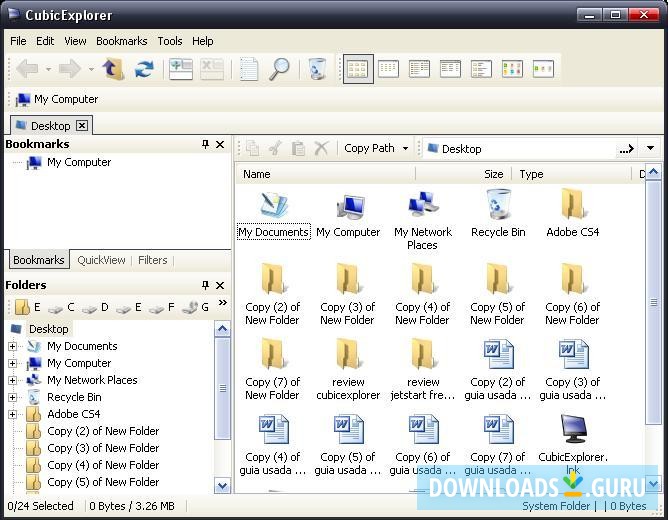
Task: Go up one folder level
Action: tap(113, 69)
